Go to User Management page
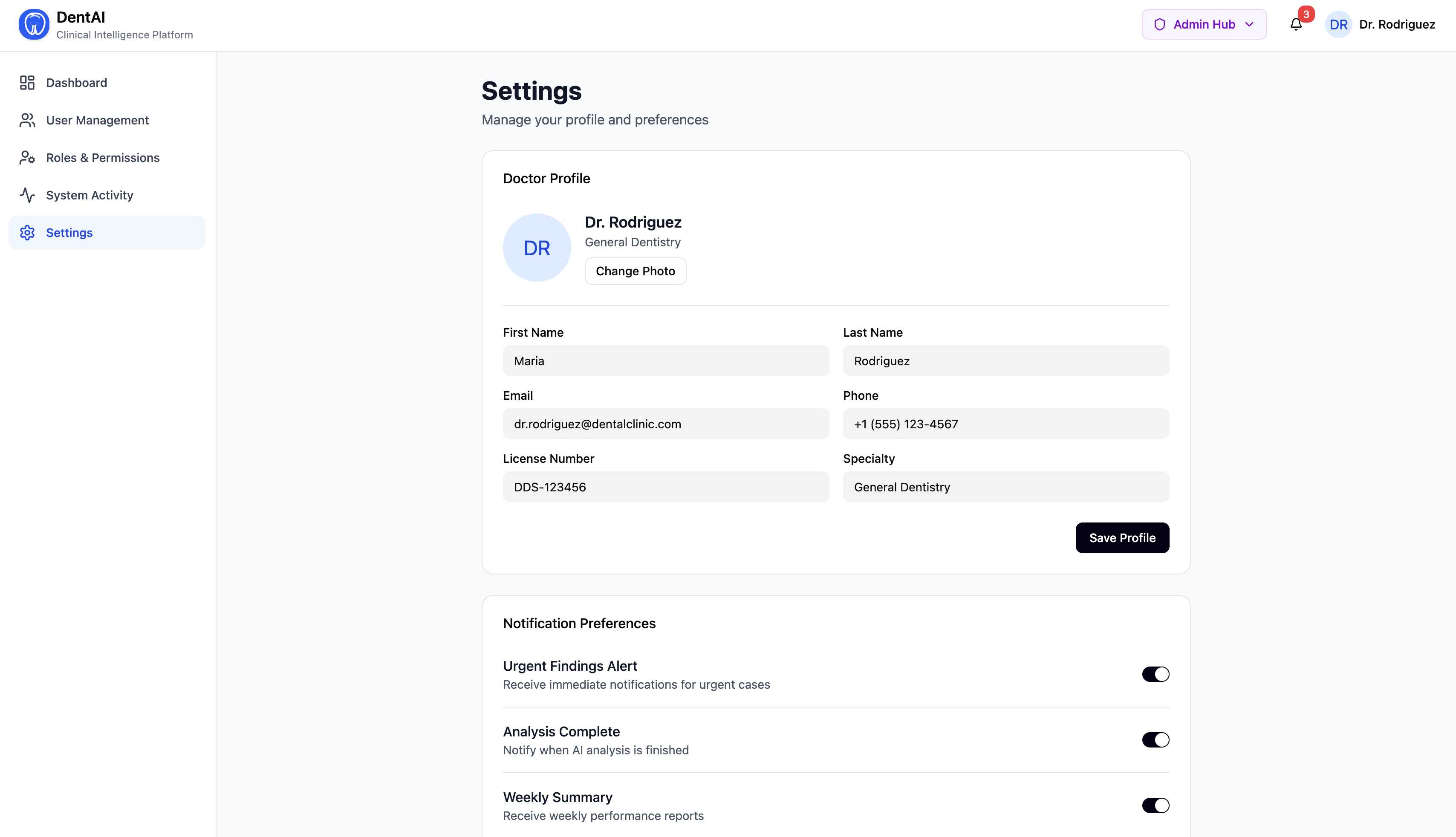Viewport: 1456px width, 837px height. click(97, 120)
